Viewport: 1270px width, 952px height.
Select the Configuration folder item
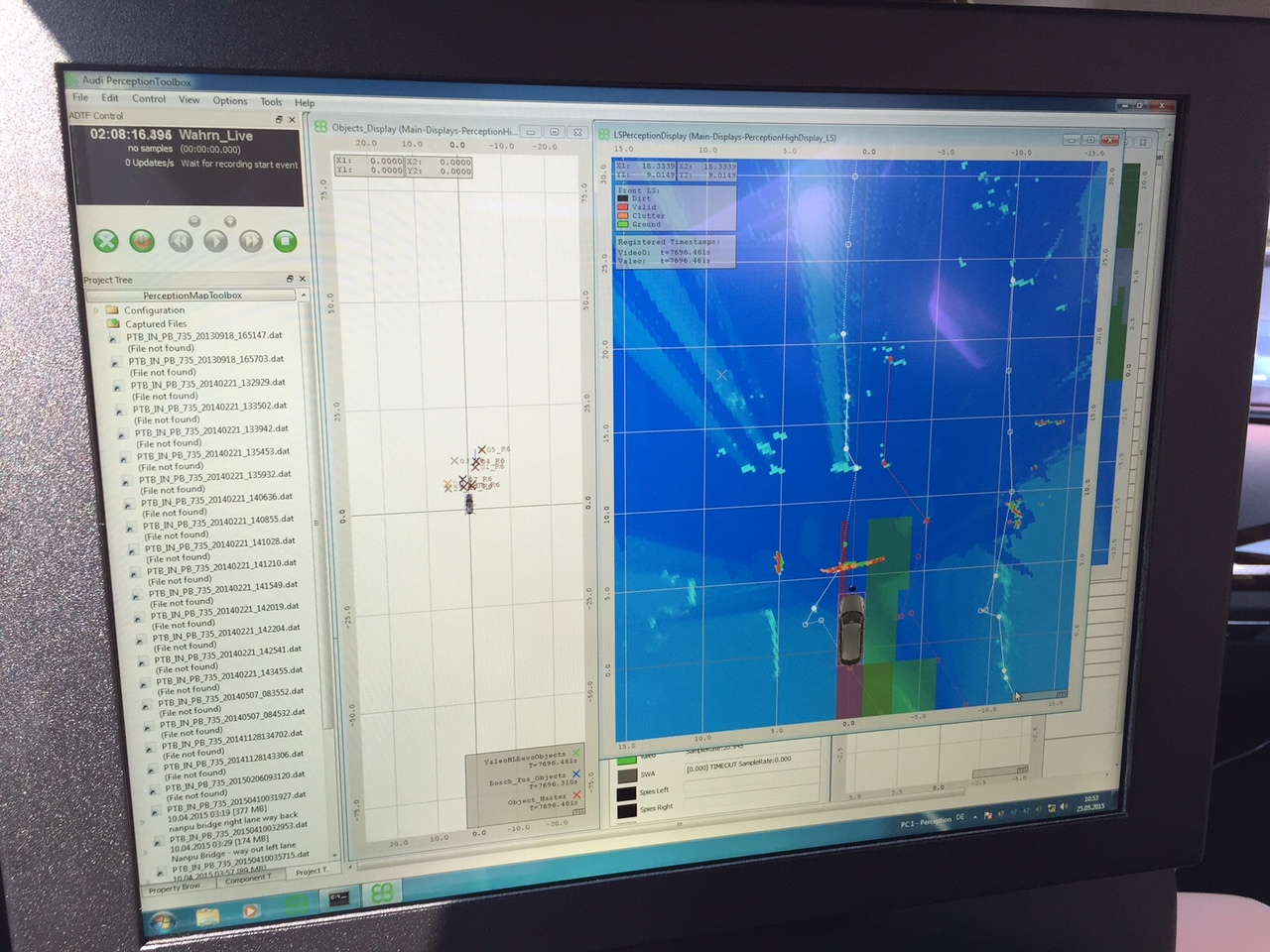pos(155,310)
